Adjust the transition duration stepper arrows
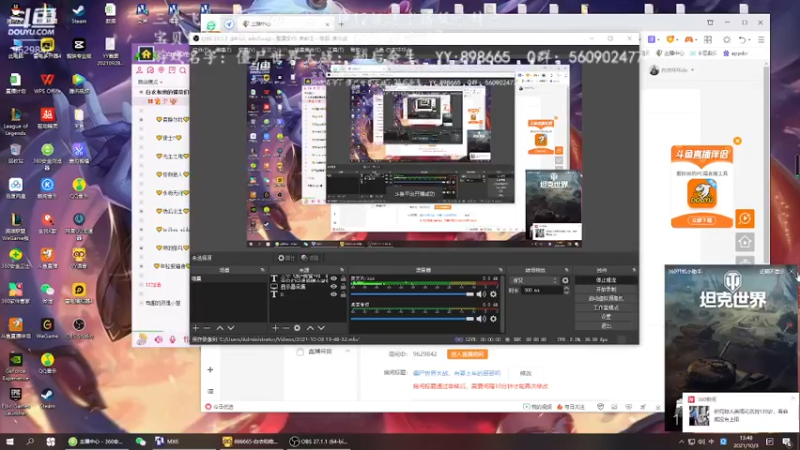 pyautogui.click(x=566, y=290)
